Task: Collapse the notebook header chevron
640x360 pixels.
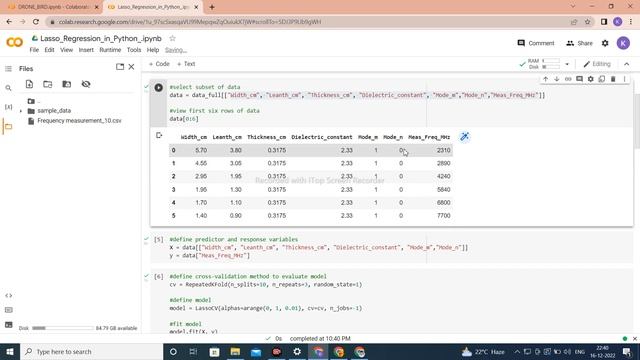Action: (627, 64)
